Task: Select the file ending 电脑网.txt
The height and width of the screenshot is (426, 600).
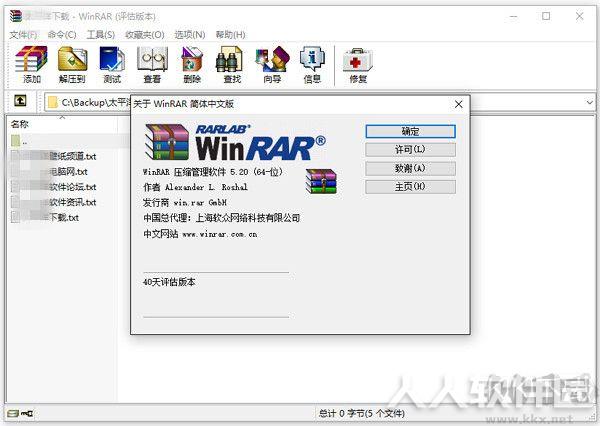Action: [x=50, y=171]
